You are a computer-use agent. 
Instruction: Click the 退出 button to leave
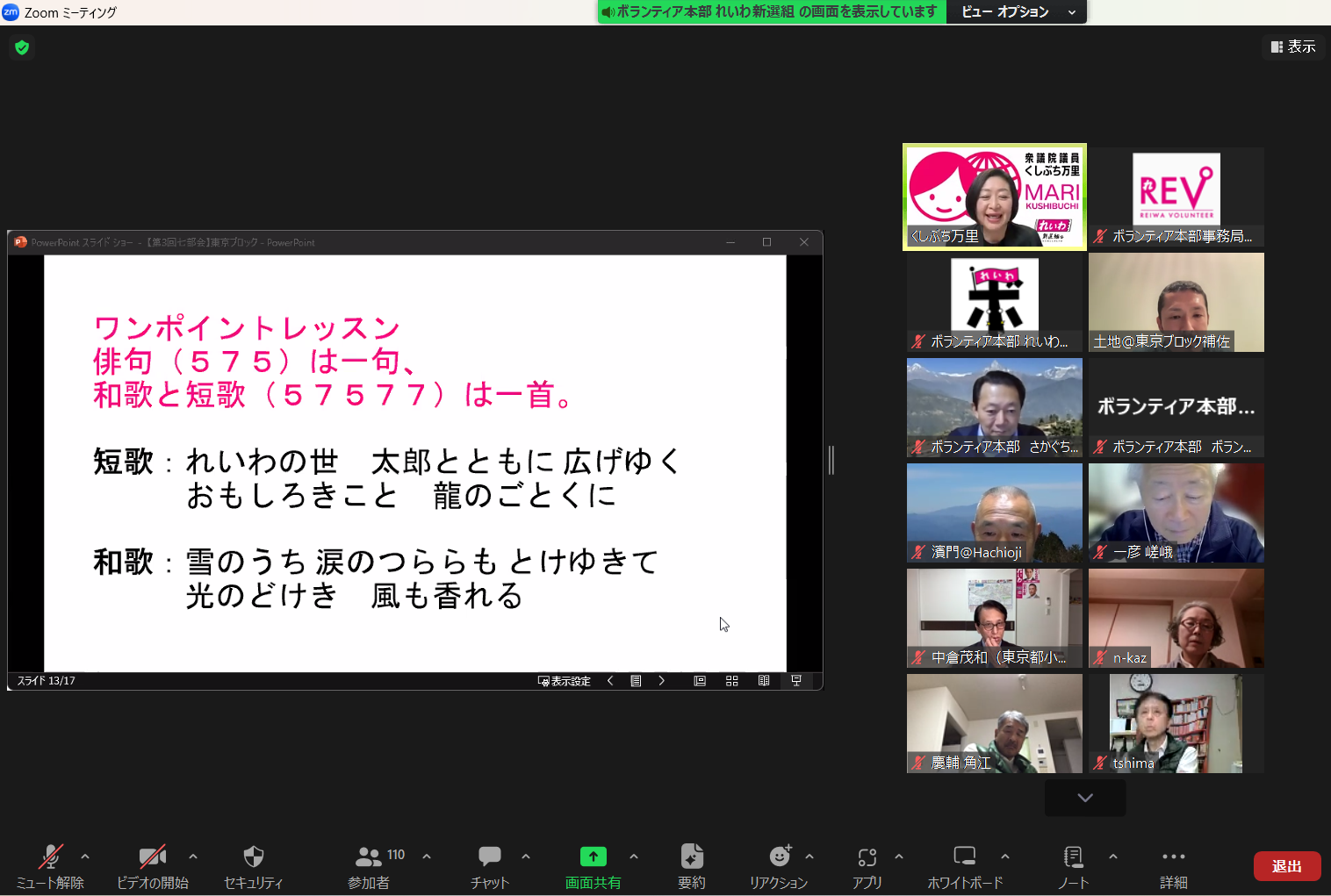pyautogui.click(x=1287, y=865)
